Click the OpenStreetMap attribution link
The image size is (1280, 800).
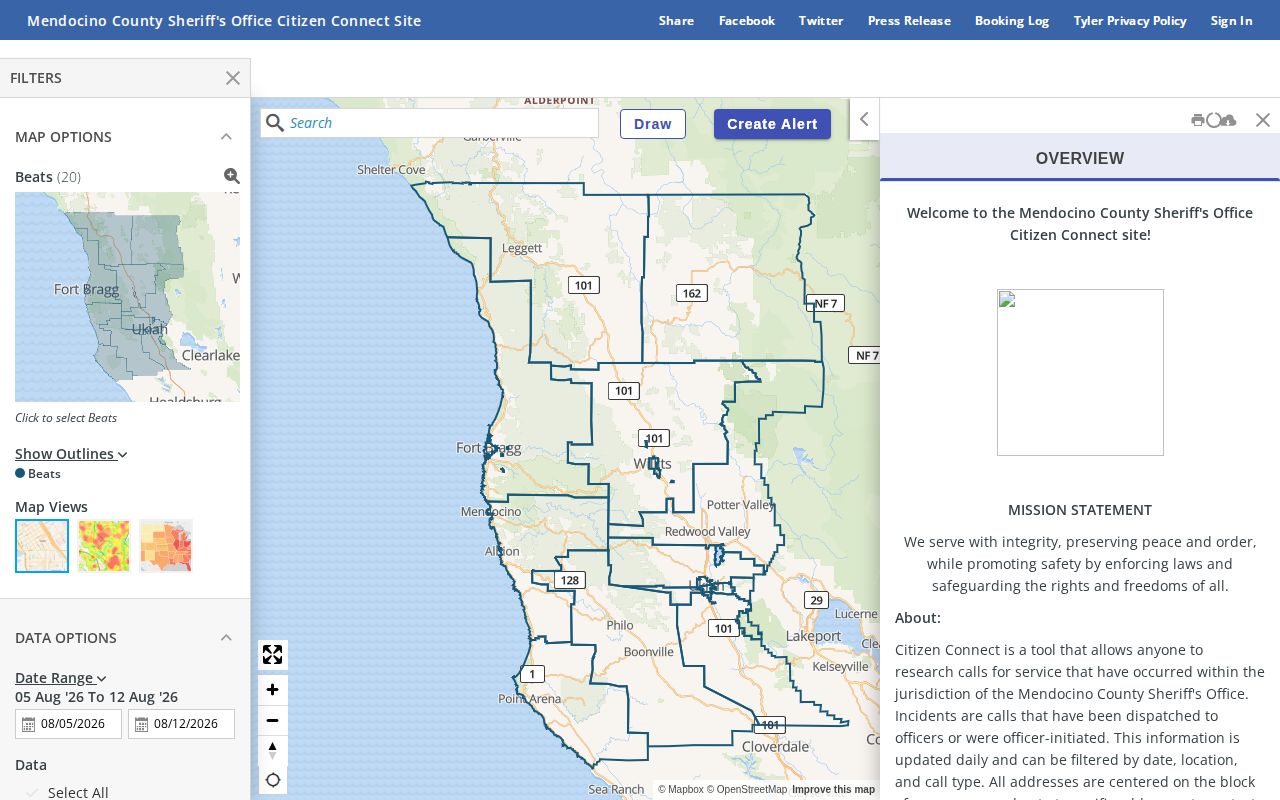point(747,790)
